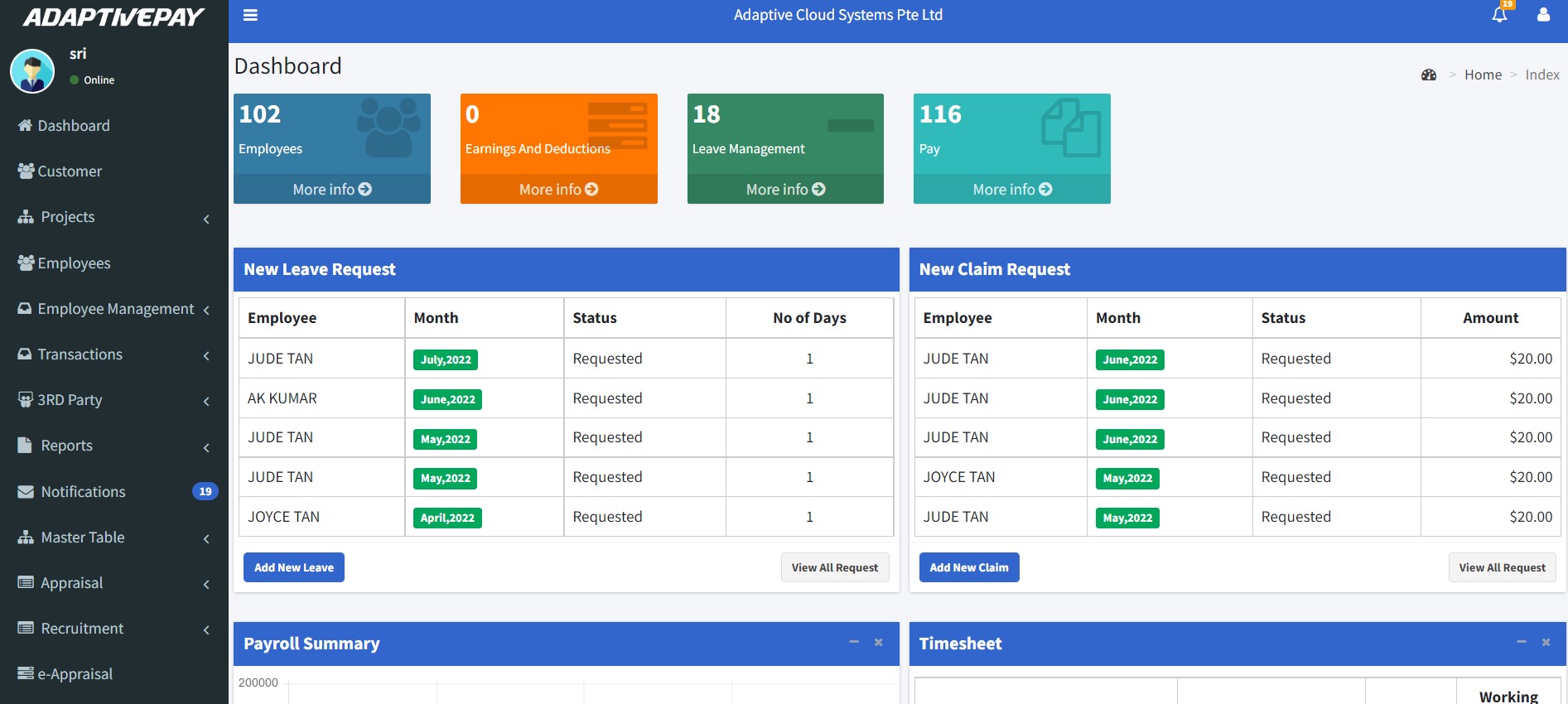1568x704 pixels.
Task: Expand the 3RD Party submenu chevron
Action: pos(206,402)
